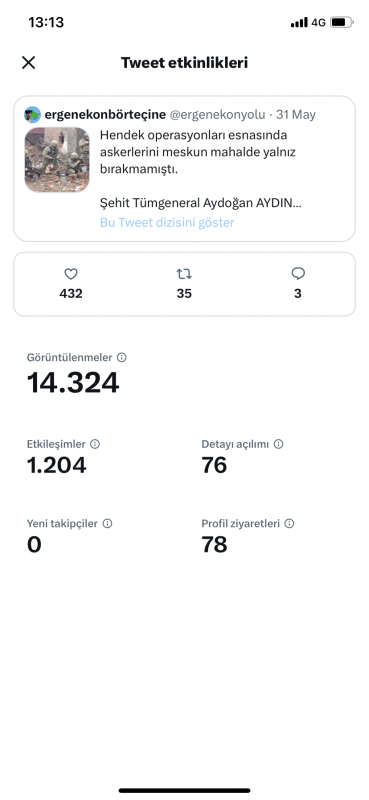Tap the battery icon in status bar
The height and width of the screenshot is (800, 369).
[341, 22]
